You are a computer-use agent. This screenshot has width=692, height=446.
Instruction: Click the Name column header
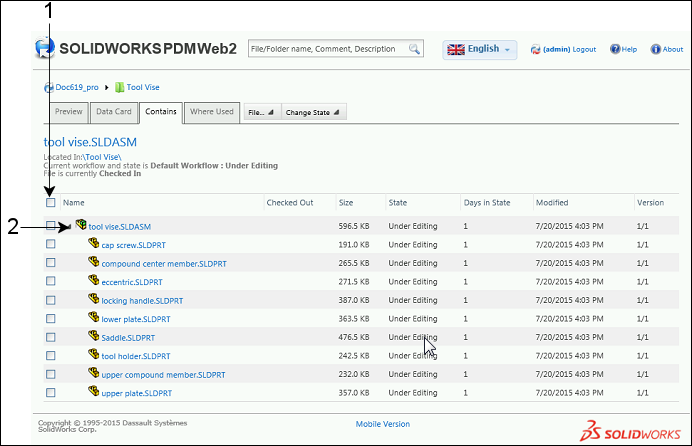coord(73,202)
